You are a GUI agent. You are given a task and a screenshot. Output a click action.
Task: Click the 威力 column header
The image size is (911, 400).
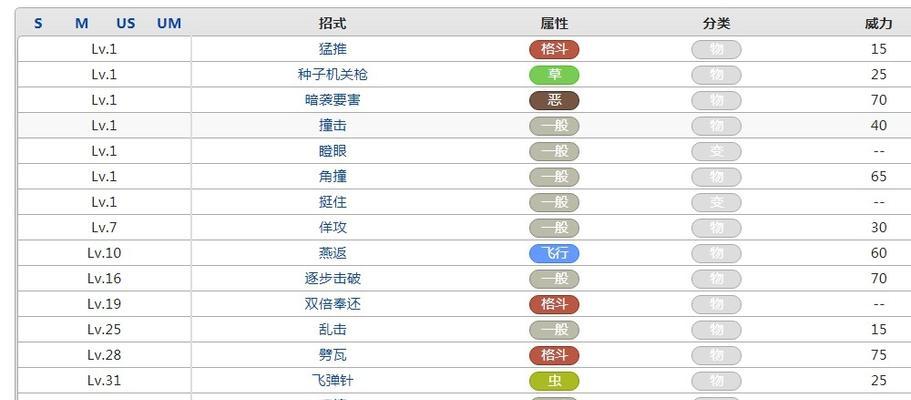(878, 24)
